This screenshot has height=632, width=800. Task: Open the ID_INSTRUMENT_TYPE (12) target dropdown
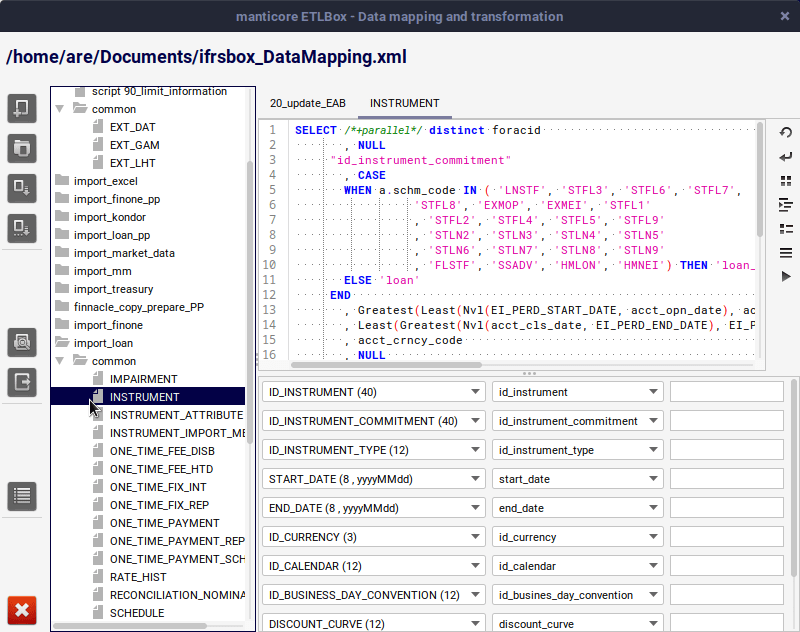tap(374, 450)
